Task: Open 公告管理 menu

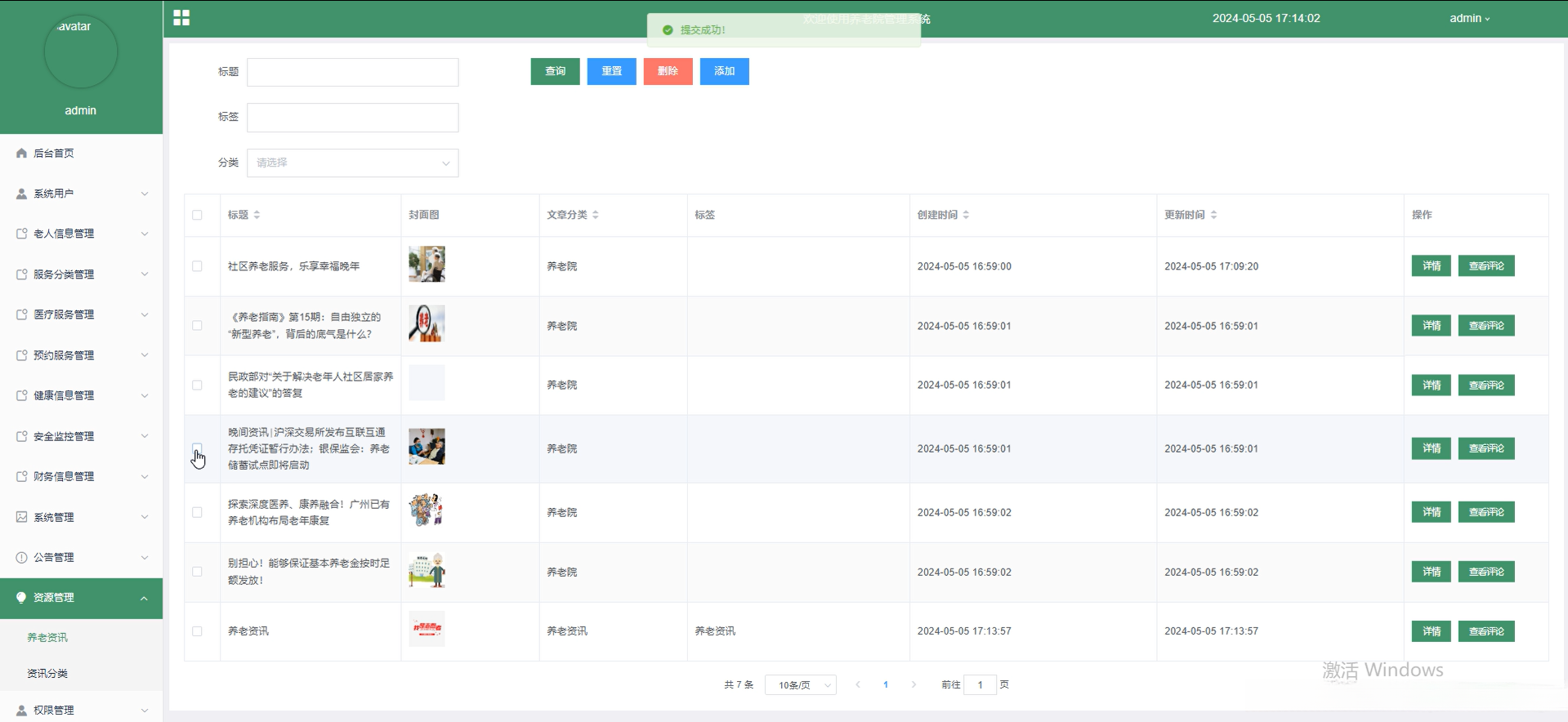Action: tap(82, 557)
